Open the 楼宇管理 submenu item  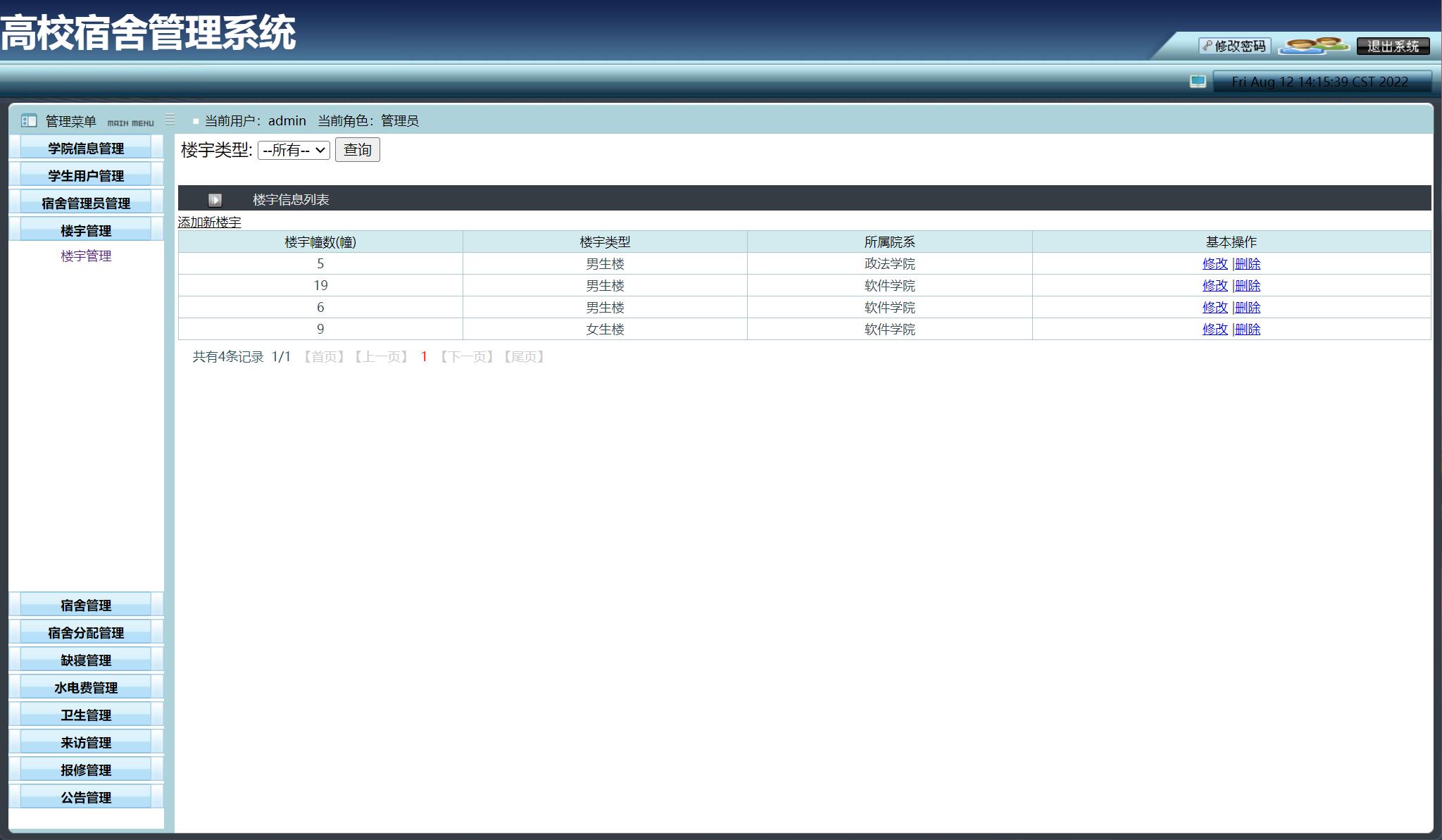pos(86,256)
